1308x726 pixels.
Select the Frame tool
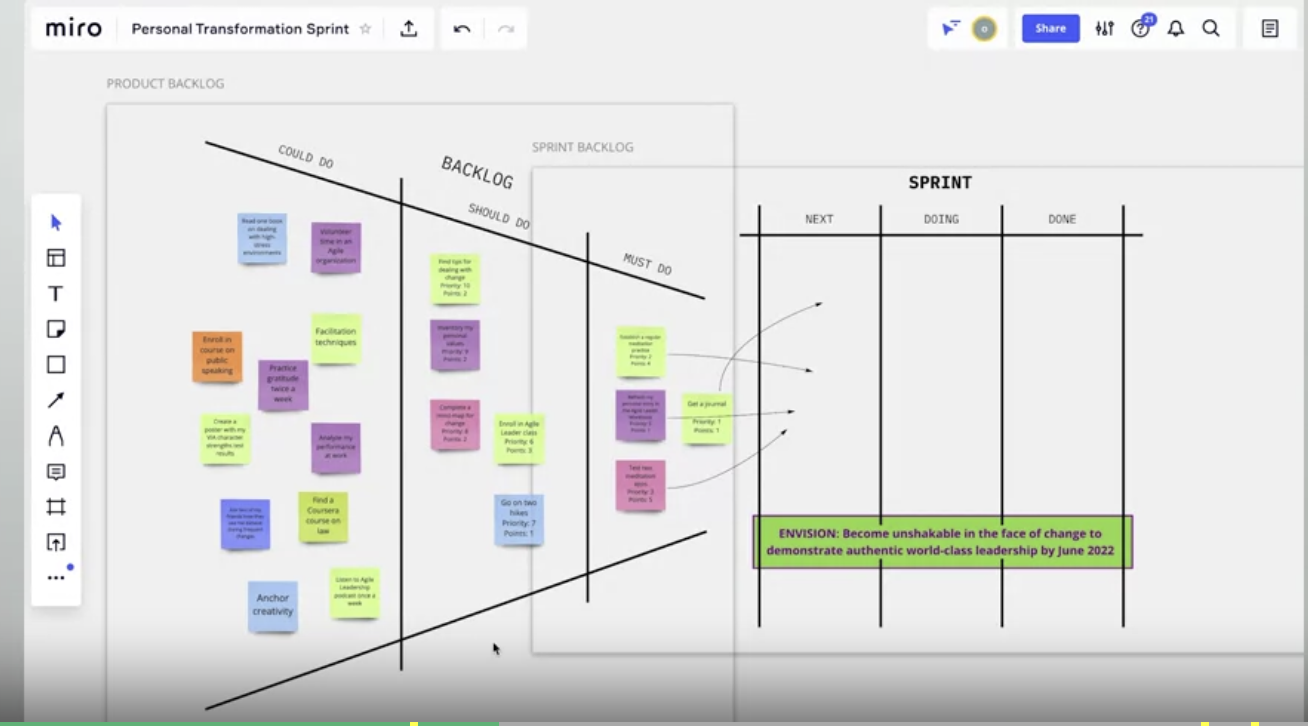[x=56, y=507]
